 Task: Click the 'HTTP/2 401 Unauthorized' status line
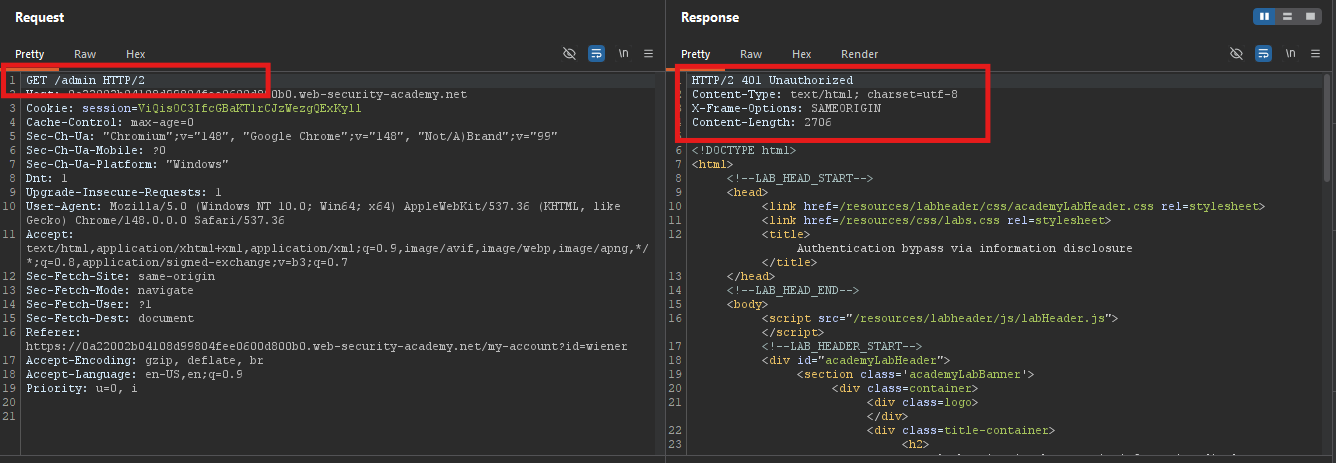click(772, 80)
